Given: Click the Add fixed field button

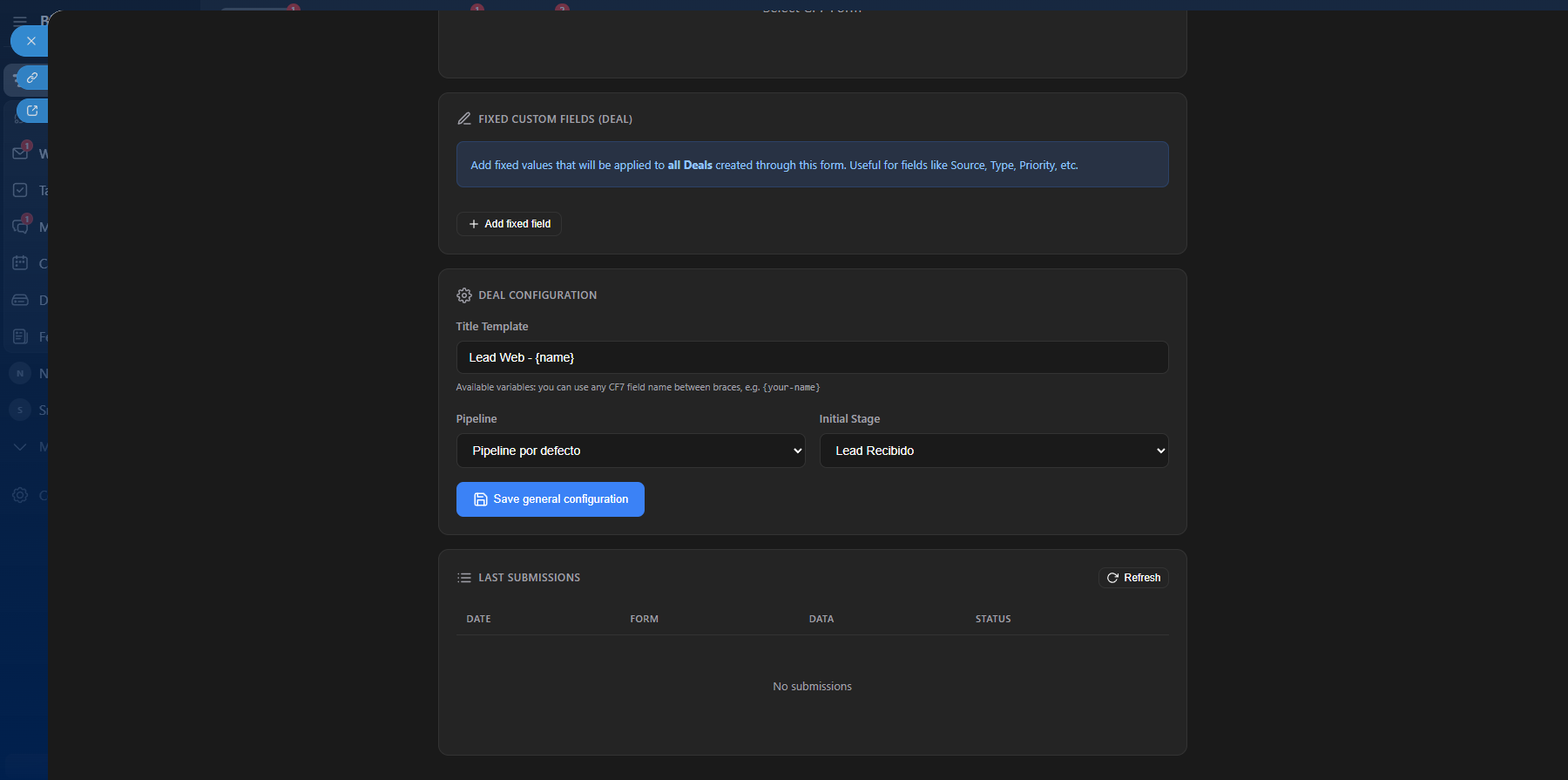Looking at the screenshot, I should pos(509,224).
